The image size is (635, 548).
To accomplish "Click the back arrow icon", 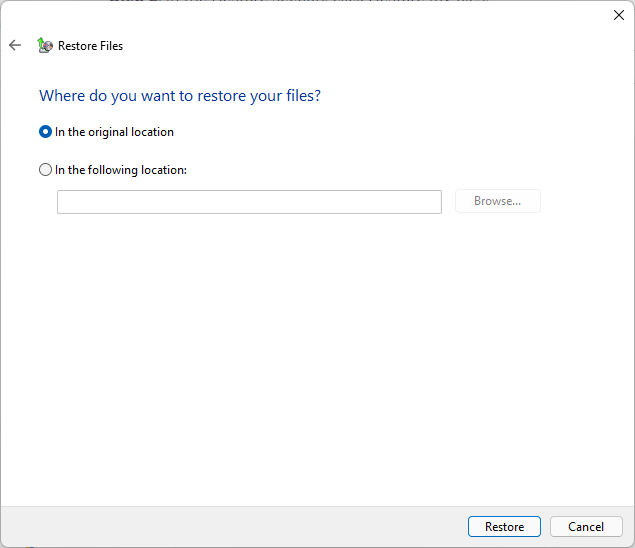I will point(15,45).
